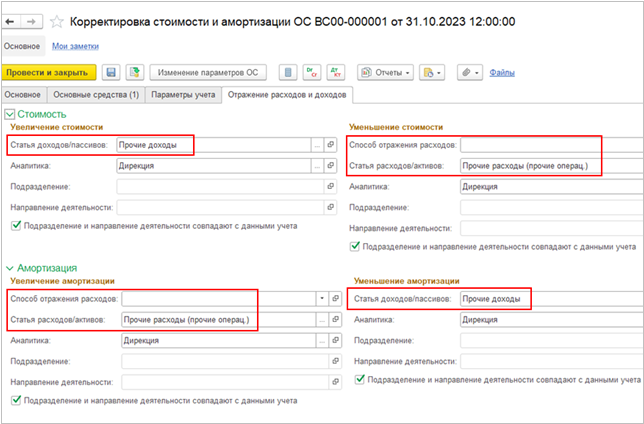Click the Изменение параметров ОС button
644x424 pixels.
pos(208,73)
